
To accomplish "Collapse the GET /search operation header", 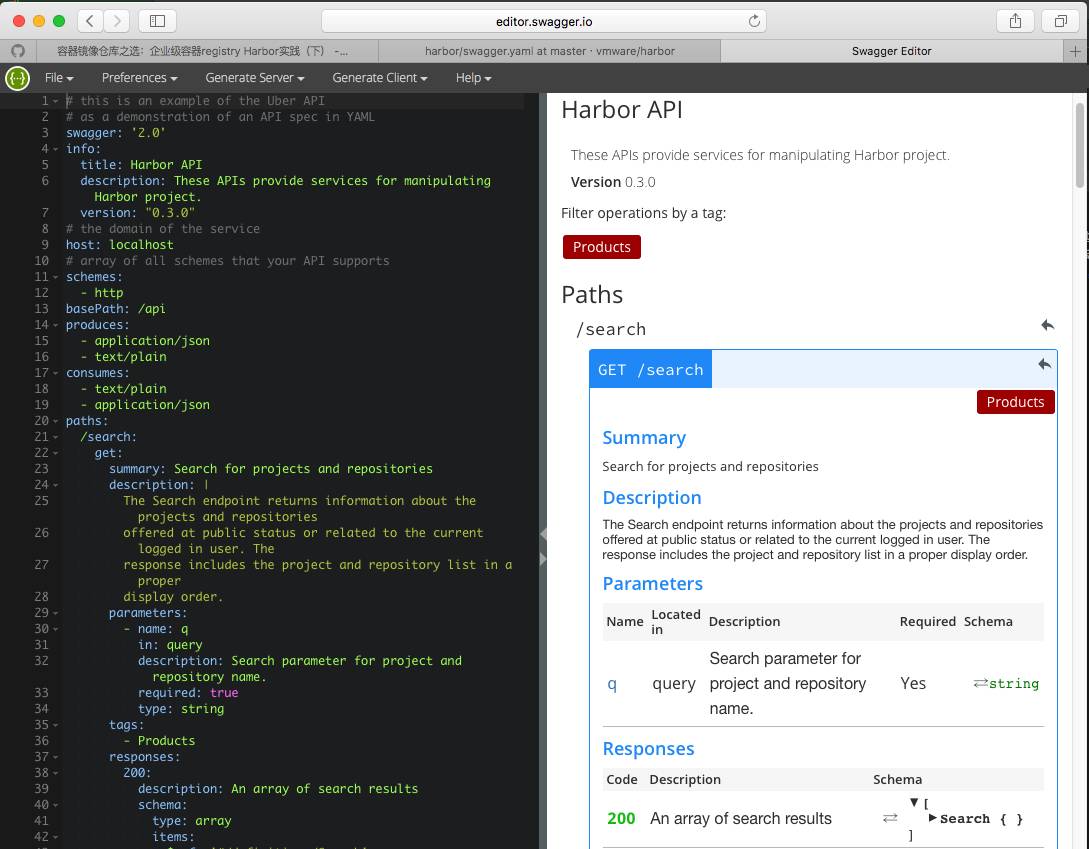I will [x=650, y=369].
